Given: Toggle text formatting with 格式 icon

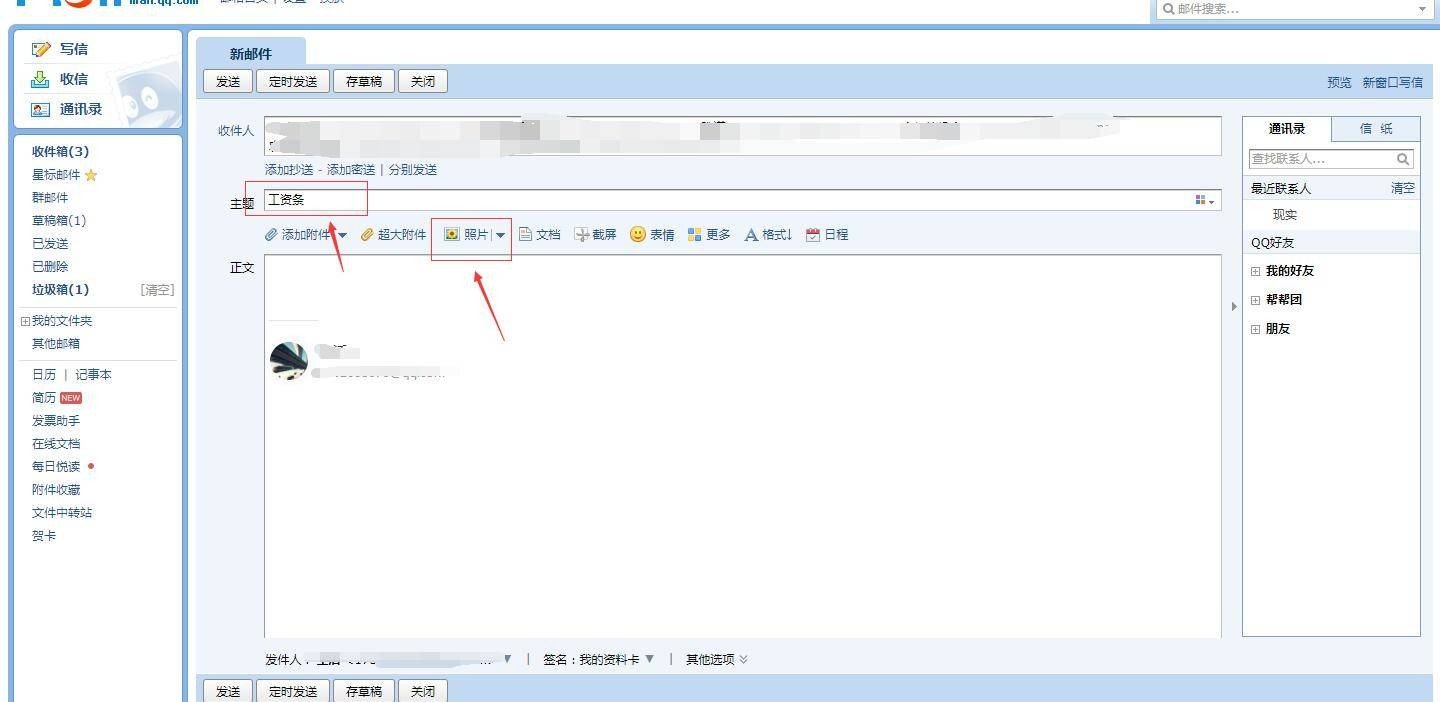Looking at the screenshot, I should click(751, 235).
